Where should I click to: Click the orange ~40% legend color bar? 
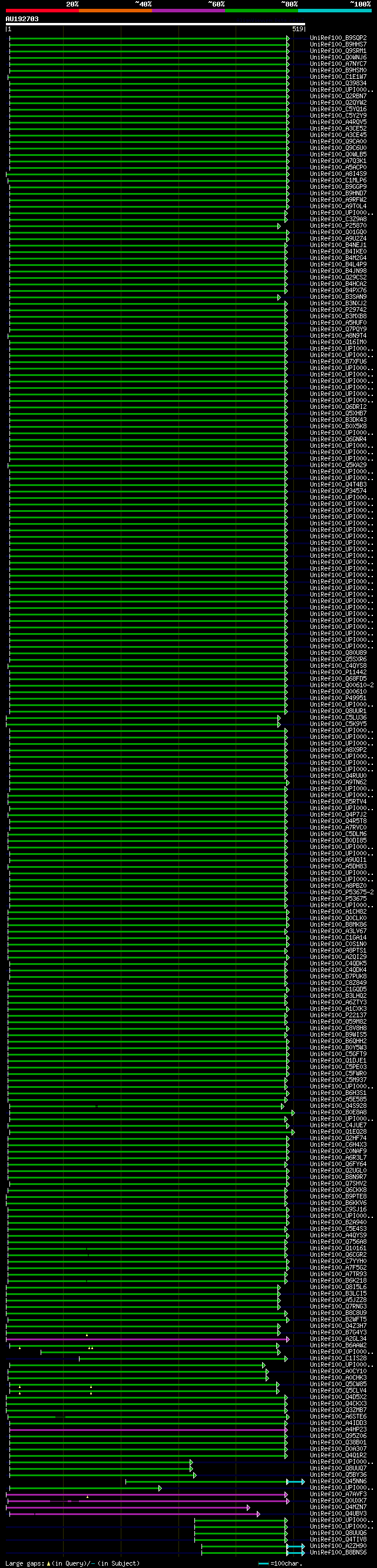coord(115,11)
